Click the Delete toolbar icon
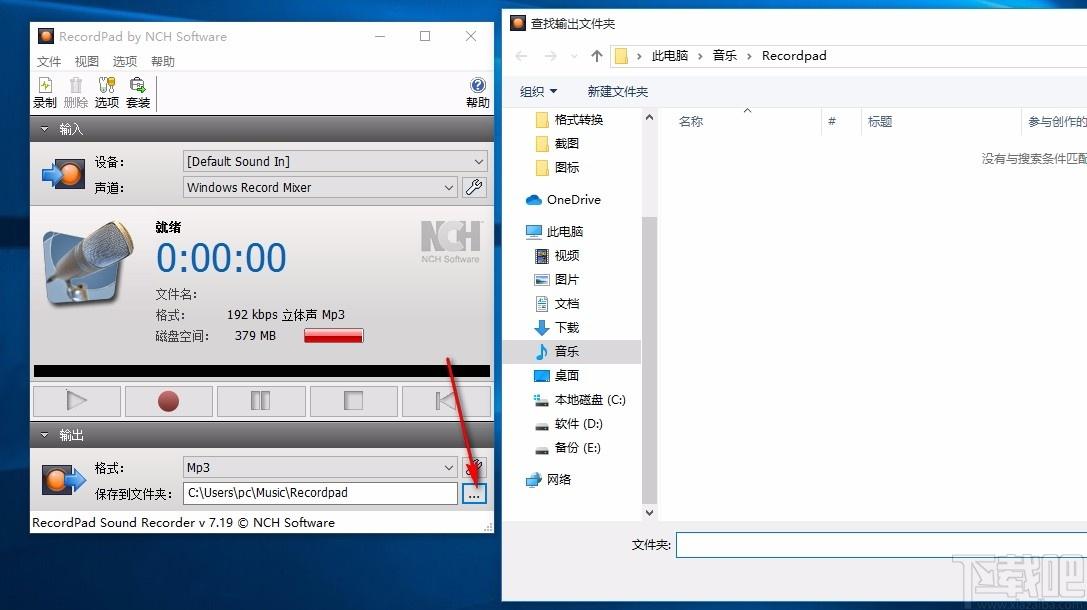Image resolution: width=1087 pixels, height=610 pixels. [76, 93]
